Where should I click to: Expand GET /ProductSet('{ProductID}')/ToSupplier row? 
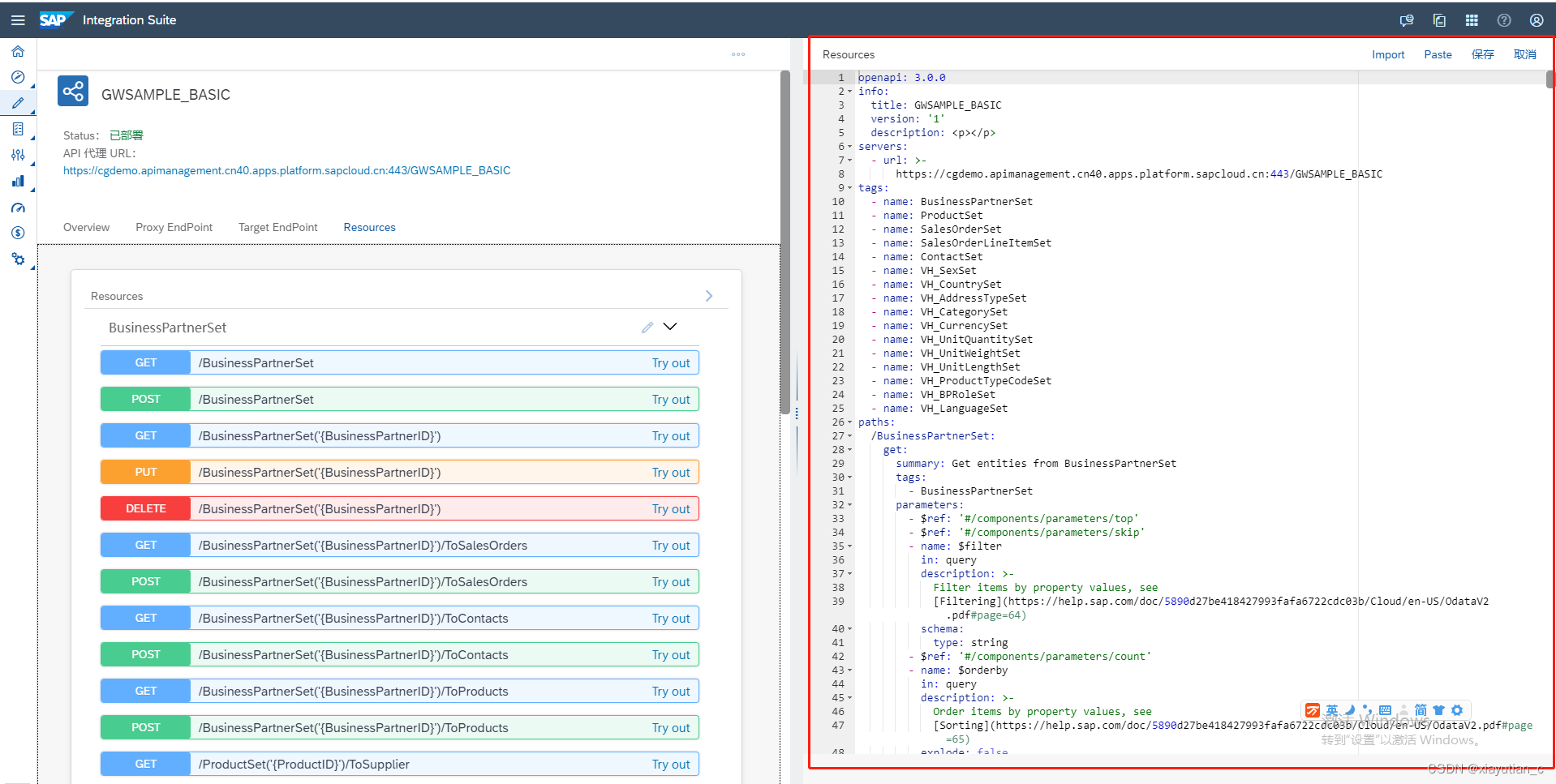(400, 765)
